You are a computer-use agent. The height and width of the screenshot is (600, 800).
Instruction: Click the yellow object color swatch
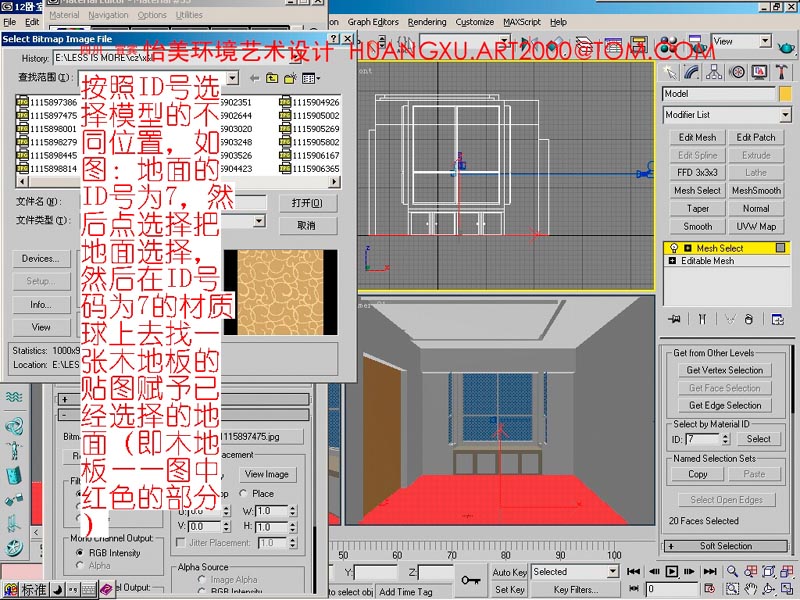[x=785, y=93]
